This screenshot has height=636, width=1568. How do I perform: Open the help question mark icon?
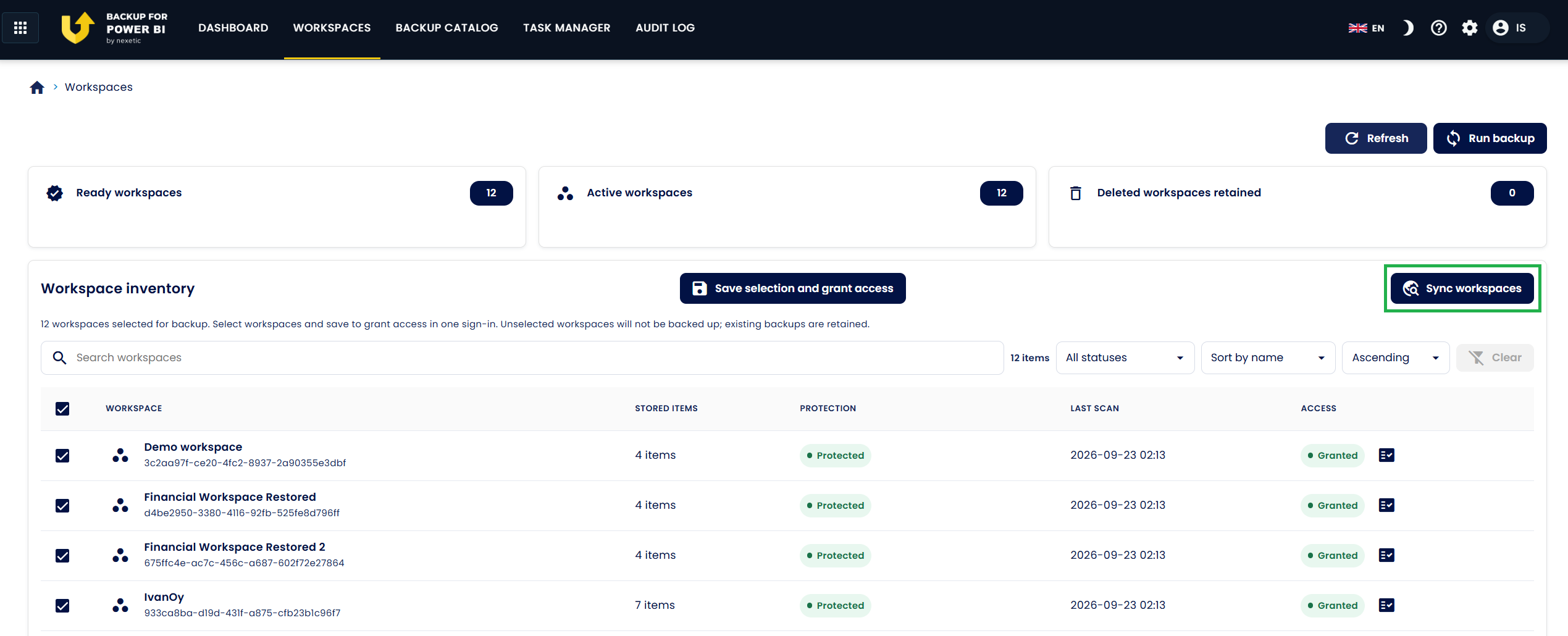tap(1439, 28)
